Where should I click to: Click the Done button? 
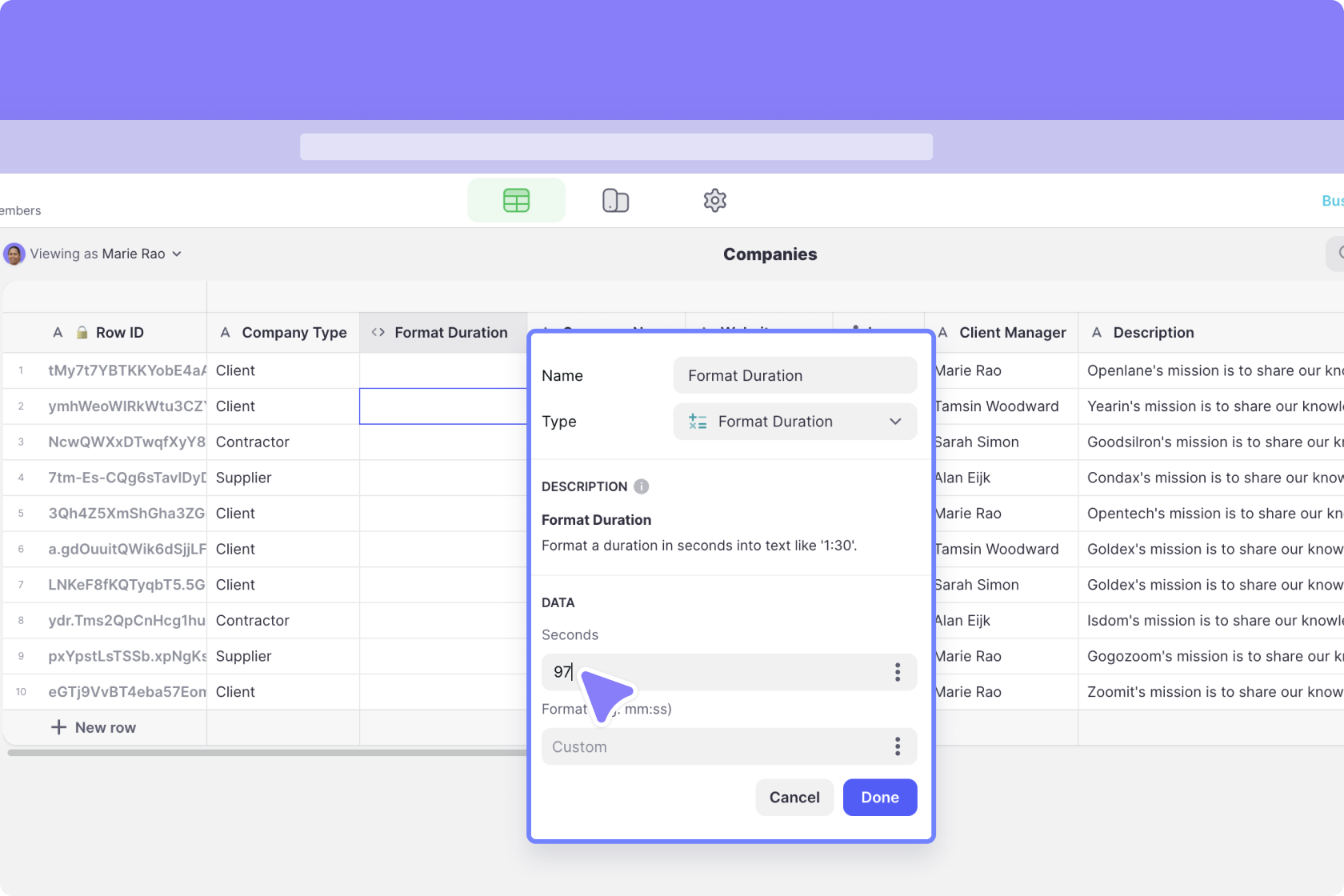click(879, 797)
